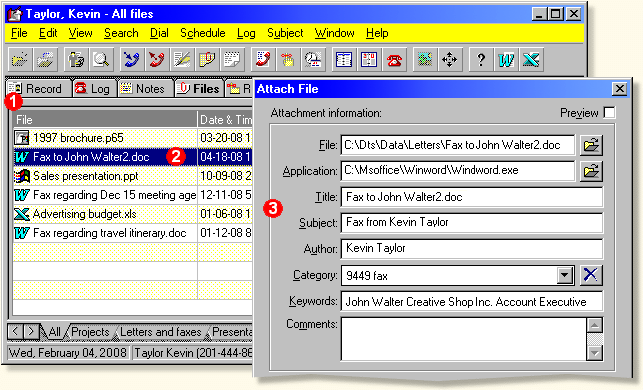
Task: Click the question mark help icon
Action: point(481,60)
